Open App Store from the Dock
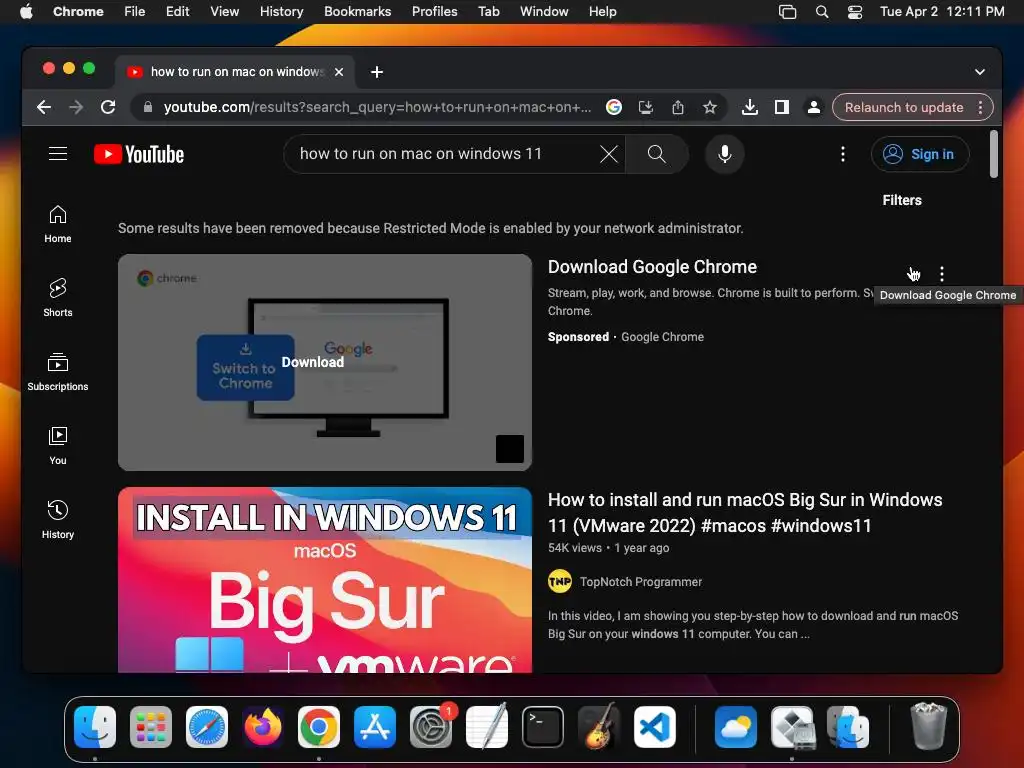1024x768 pixels. (375, 727)
